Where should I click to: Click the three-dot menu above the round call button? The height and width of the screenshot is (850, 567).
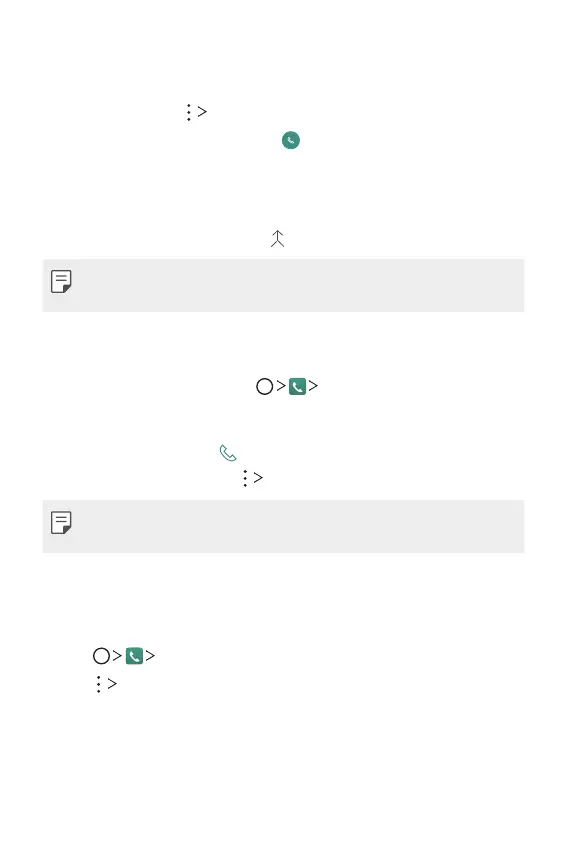(x=188, y=112)
